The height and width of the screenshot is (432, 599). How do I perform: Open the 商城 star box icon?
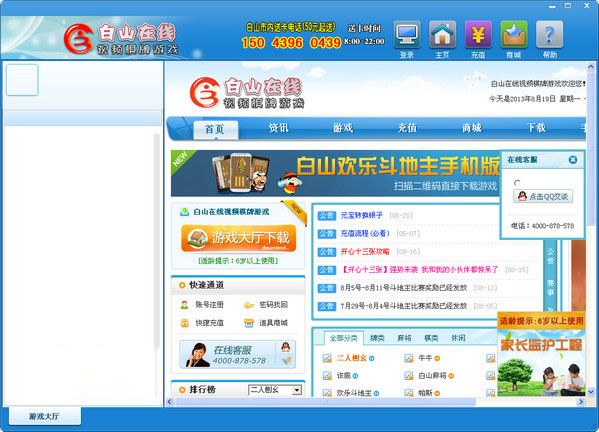point(513,35)
